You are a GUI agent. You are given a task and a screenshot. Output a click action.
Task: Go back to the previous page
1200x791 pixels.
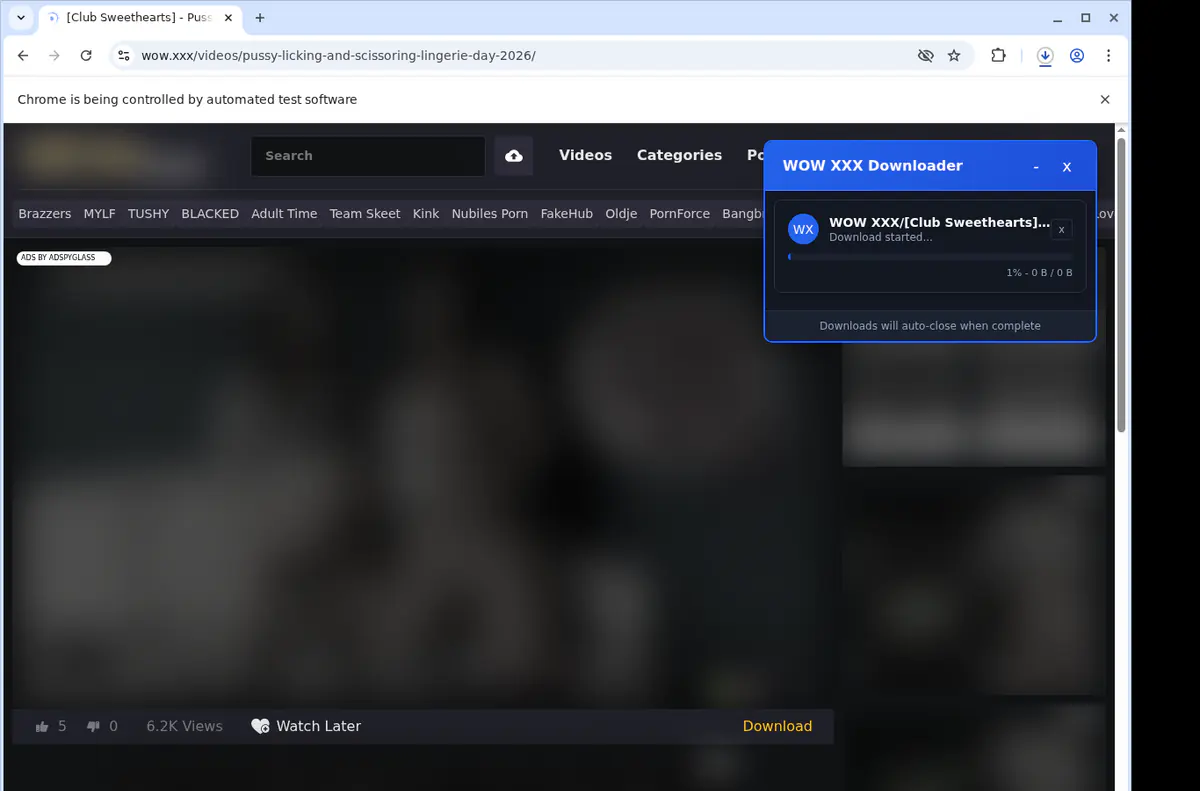(x=23, y=56)
